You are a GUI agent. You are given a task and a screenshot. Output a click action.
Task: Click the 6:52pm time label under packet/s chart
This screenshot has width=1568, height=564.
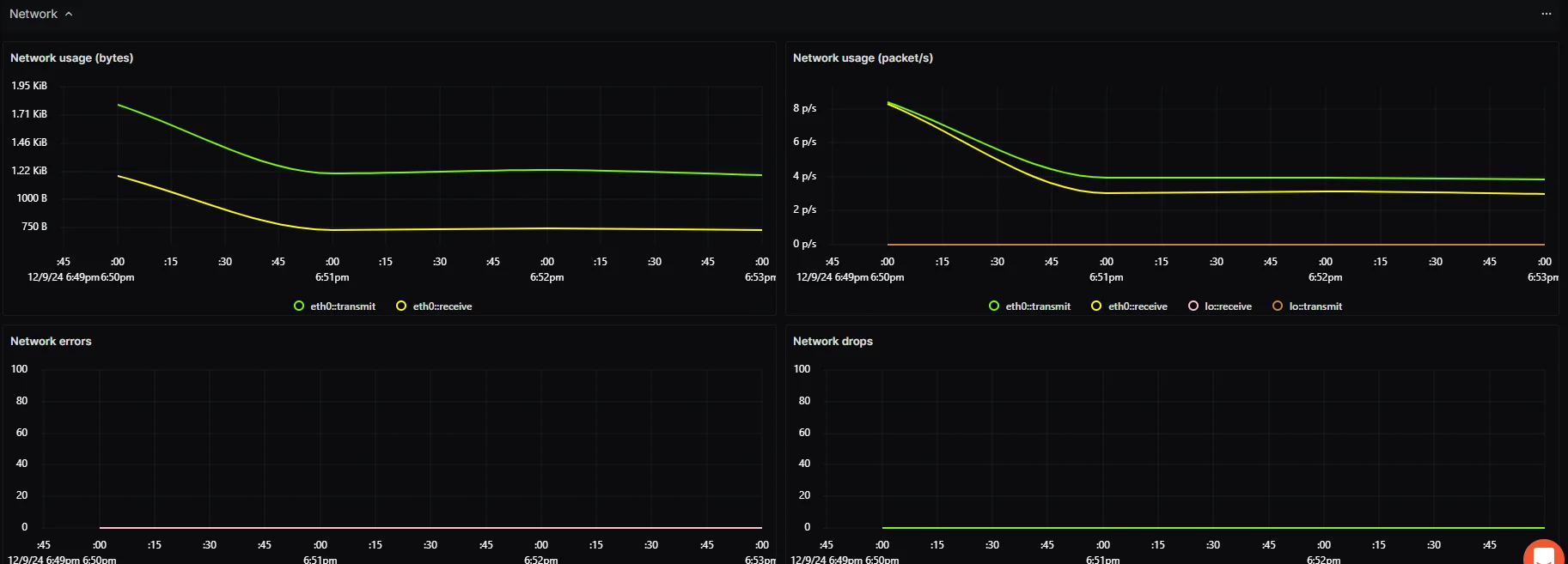[1325, 277]
